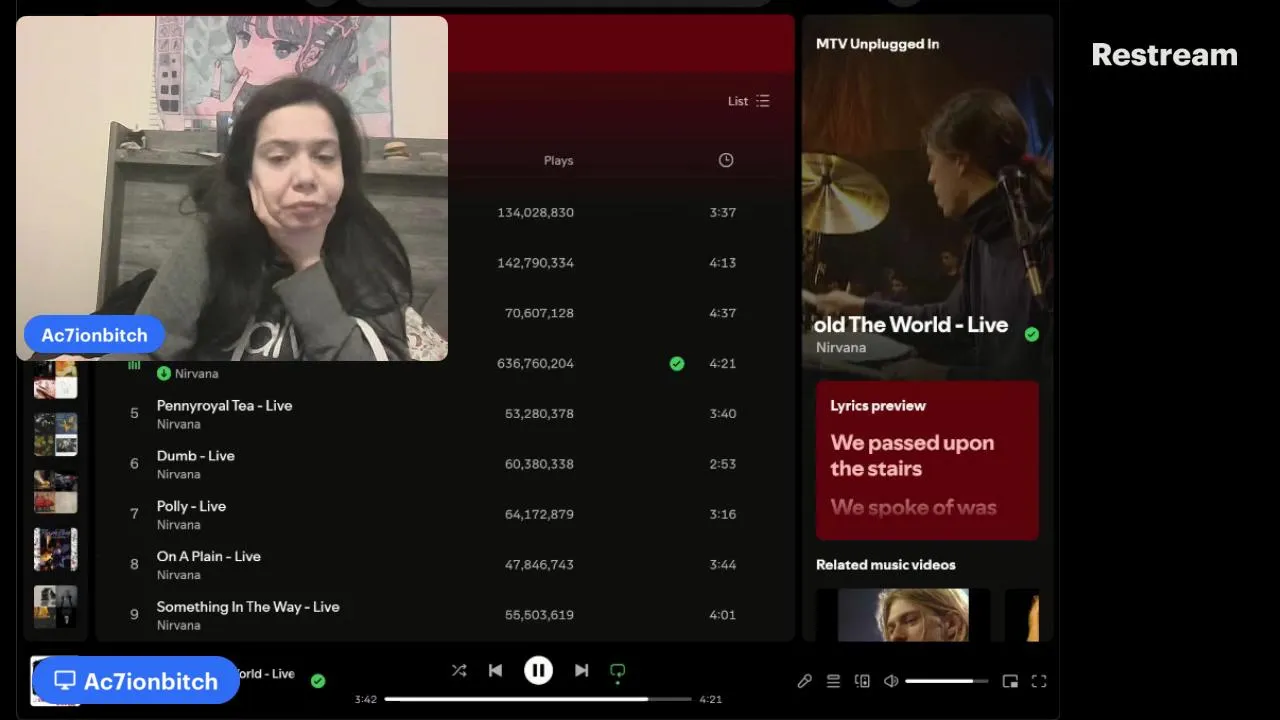Viewport: 1280px width, 720px height.
Task: Mute volume with the speaker icon
Action: (891, 681)
